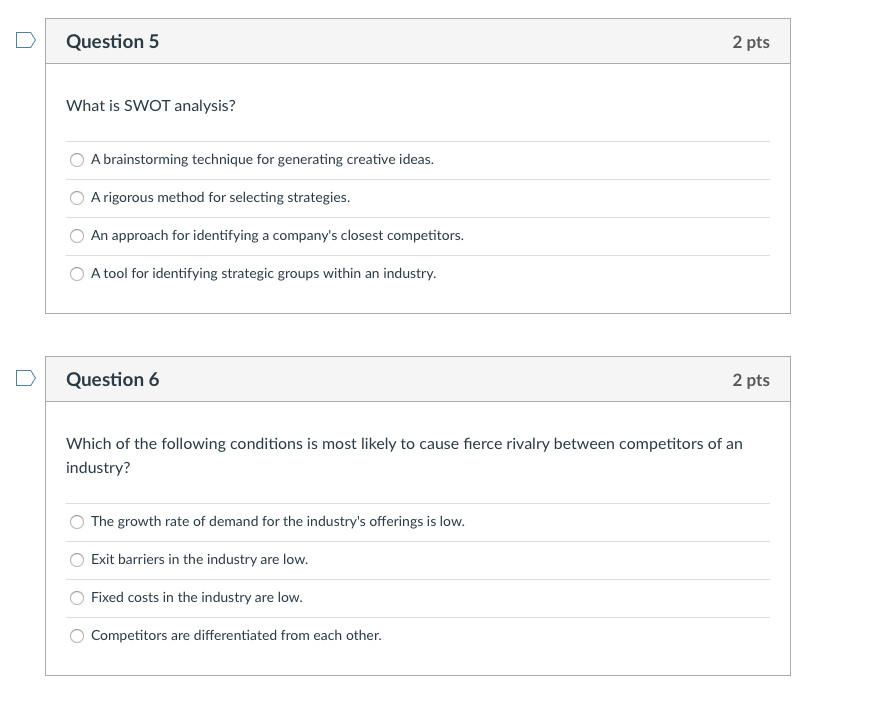885x706 pixels.
Task: Click inside the Question 5 answer area
Action: 417,215
